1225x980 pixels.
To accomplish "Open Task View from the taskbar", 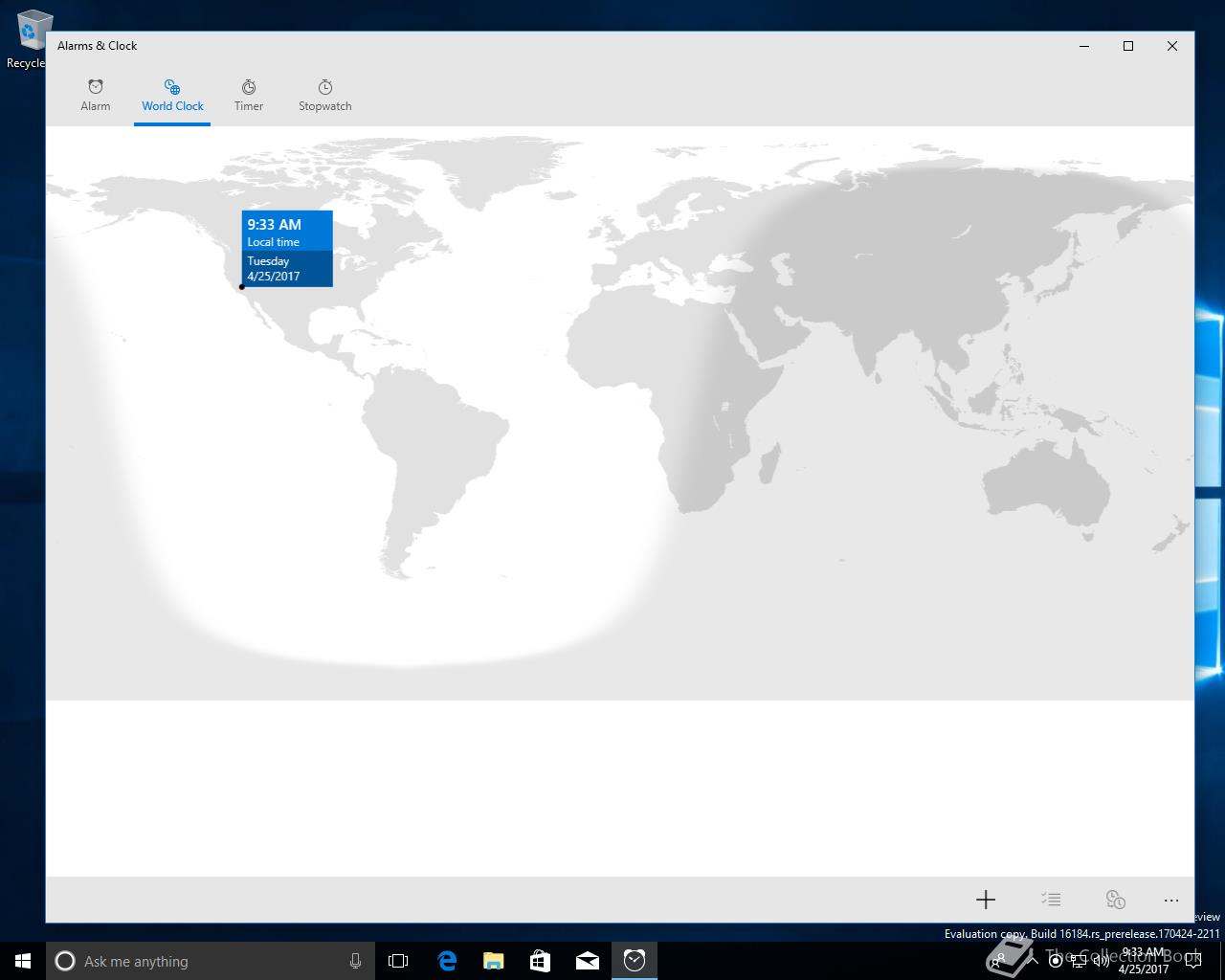I will coord(398,961).
